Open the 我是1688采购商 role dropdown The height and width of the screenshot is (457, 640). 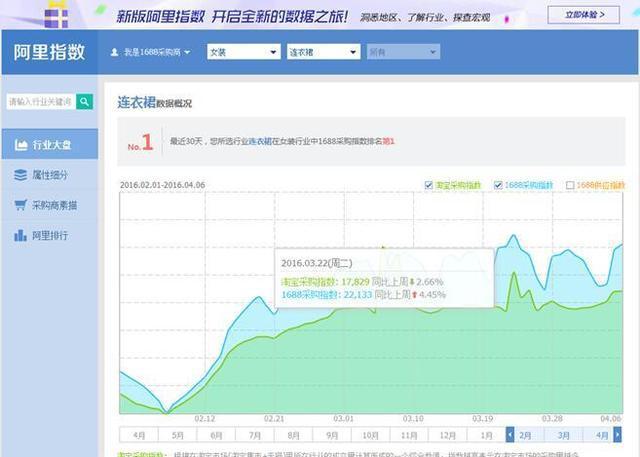(x=151, y=52)
